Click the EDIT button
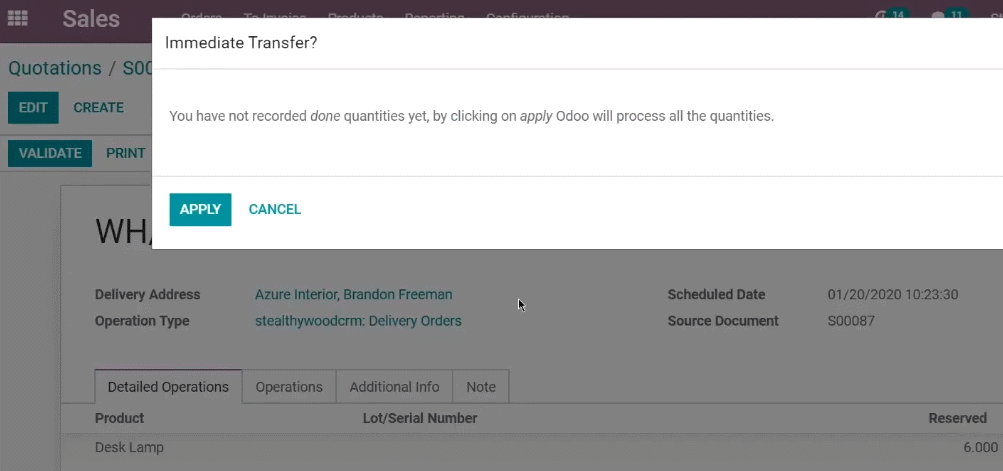The width and height of the screenshot is (1003, 471). point(33,108)
